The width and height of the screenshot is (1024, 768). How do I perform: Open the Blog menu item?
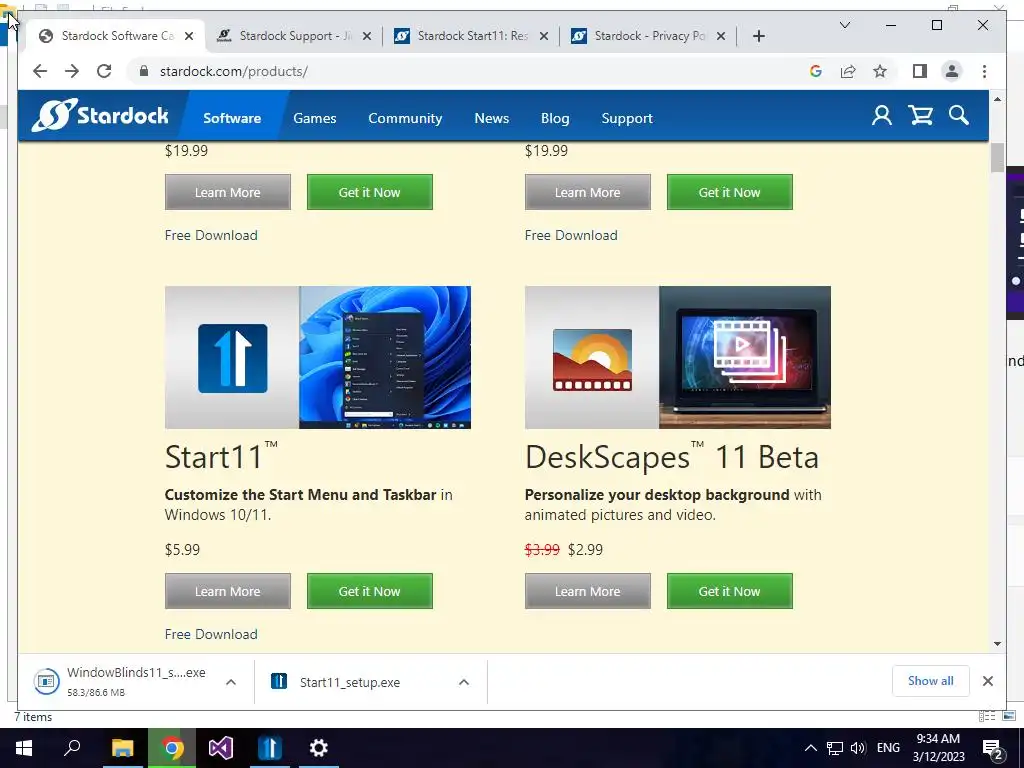click(x=555, y=118)
